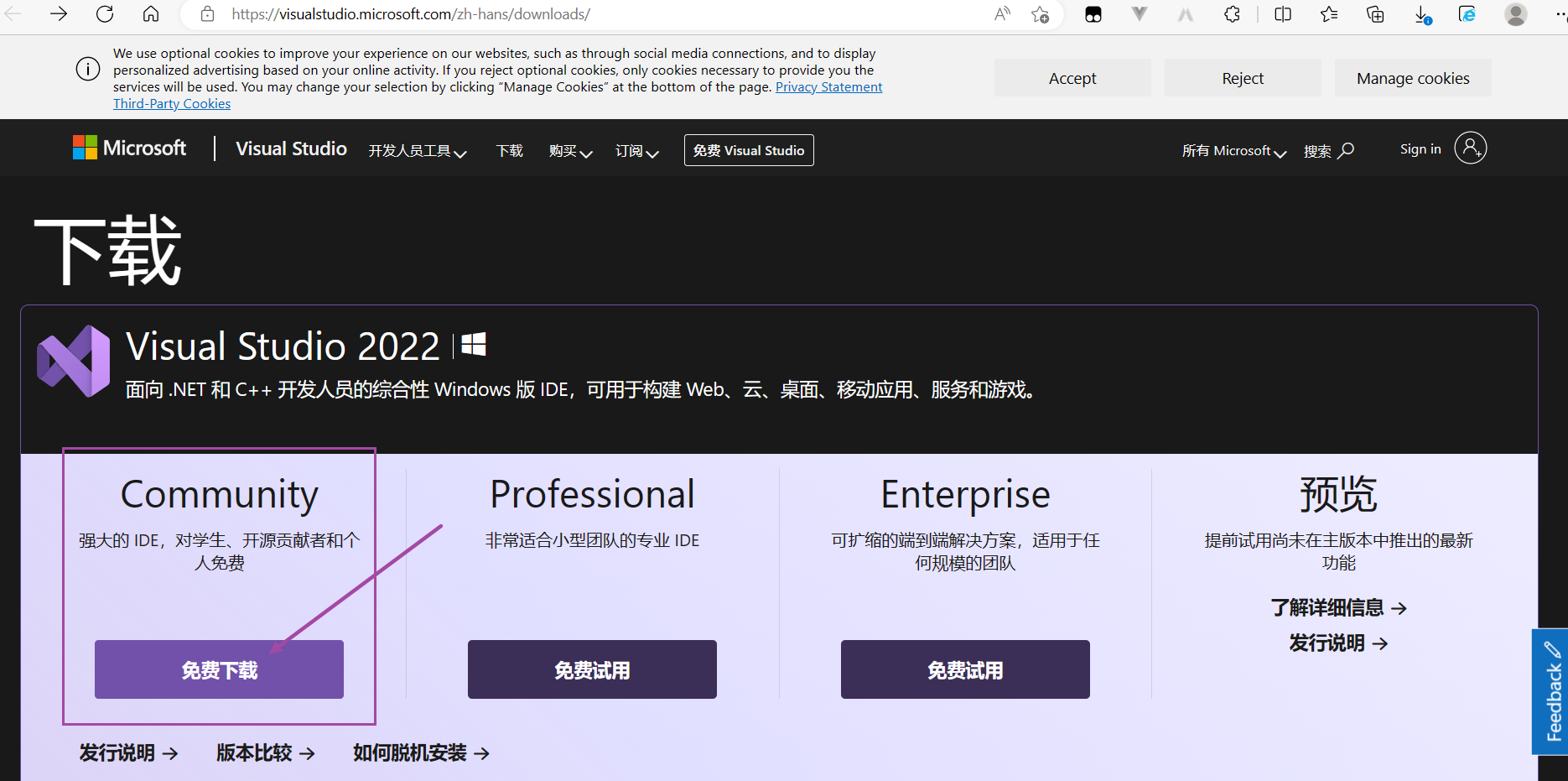The image size is (1568, 781).
Task: Open the Favorites list icon
Action: (1329, 14)
